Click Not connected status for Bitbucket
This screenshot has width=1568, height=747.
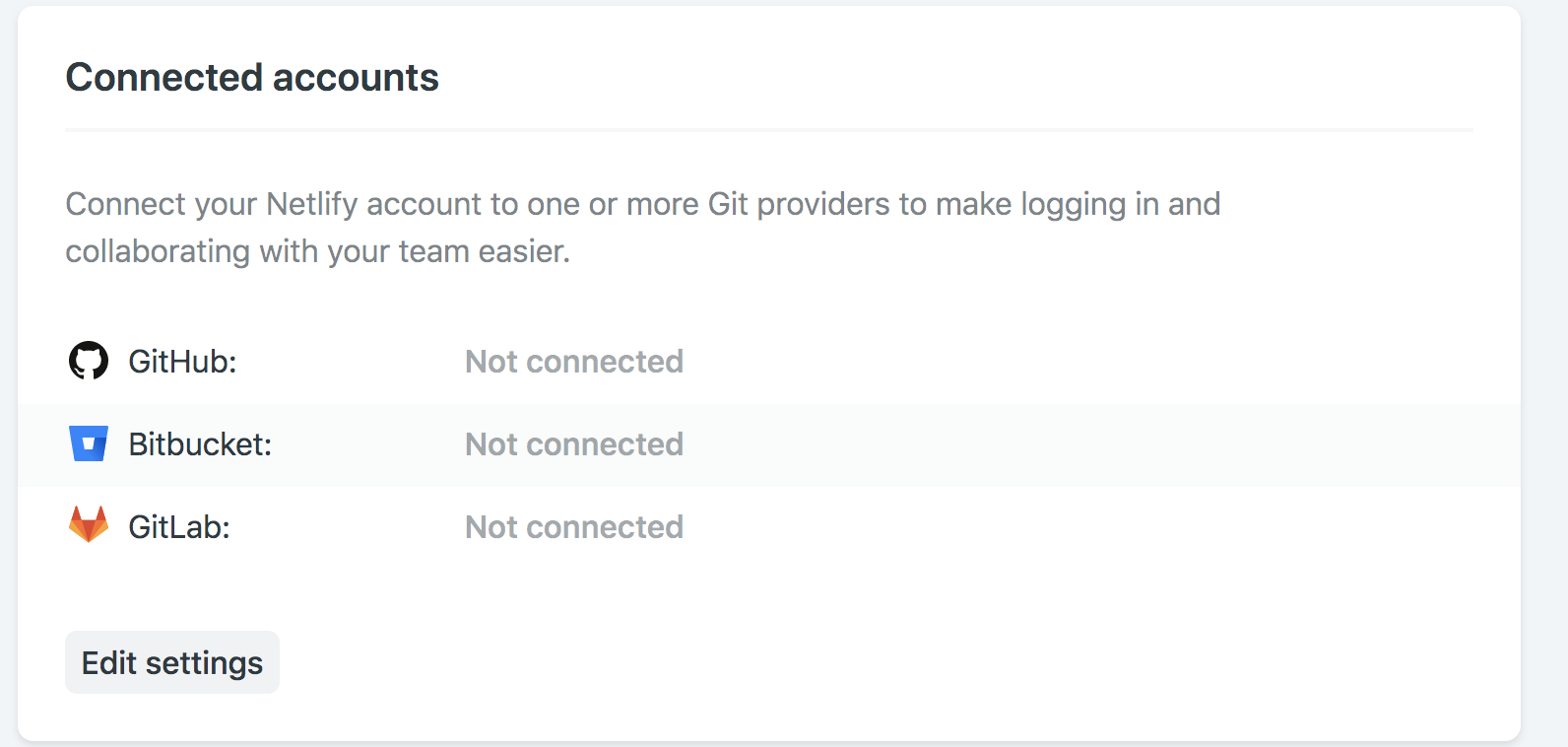[573, 444]
